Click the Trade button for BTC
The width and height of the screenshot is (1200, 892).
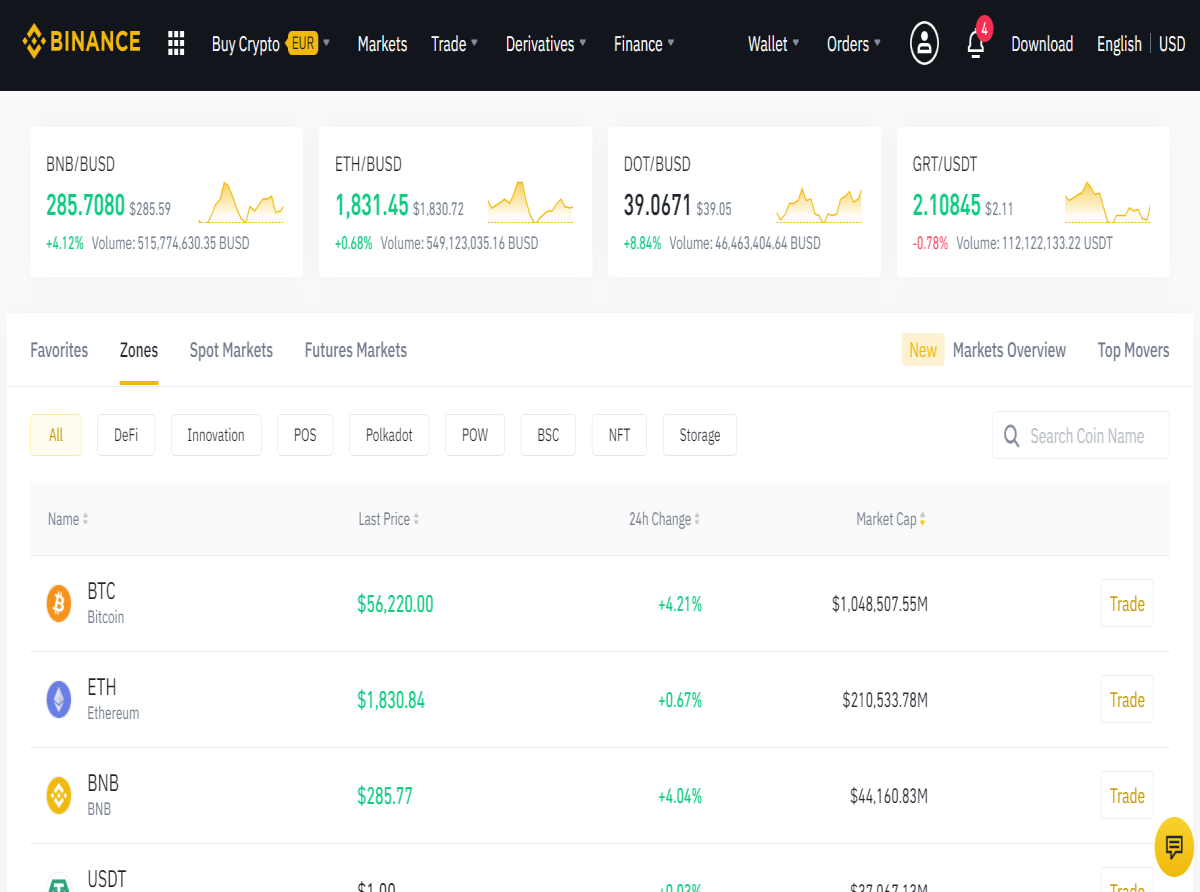(x=1127, y=603)
